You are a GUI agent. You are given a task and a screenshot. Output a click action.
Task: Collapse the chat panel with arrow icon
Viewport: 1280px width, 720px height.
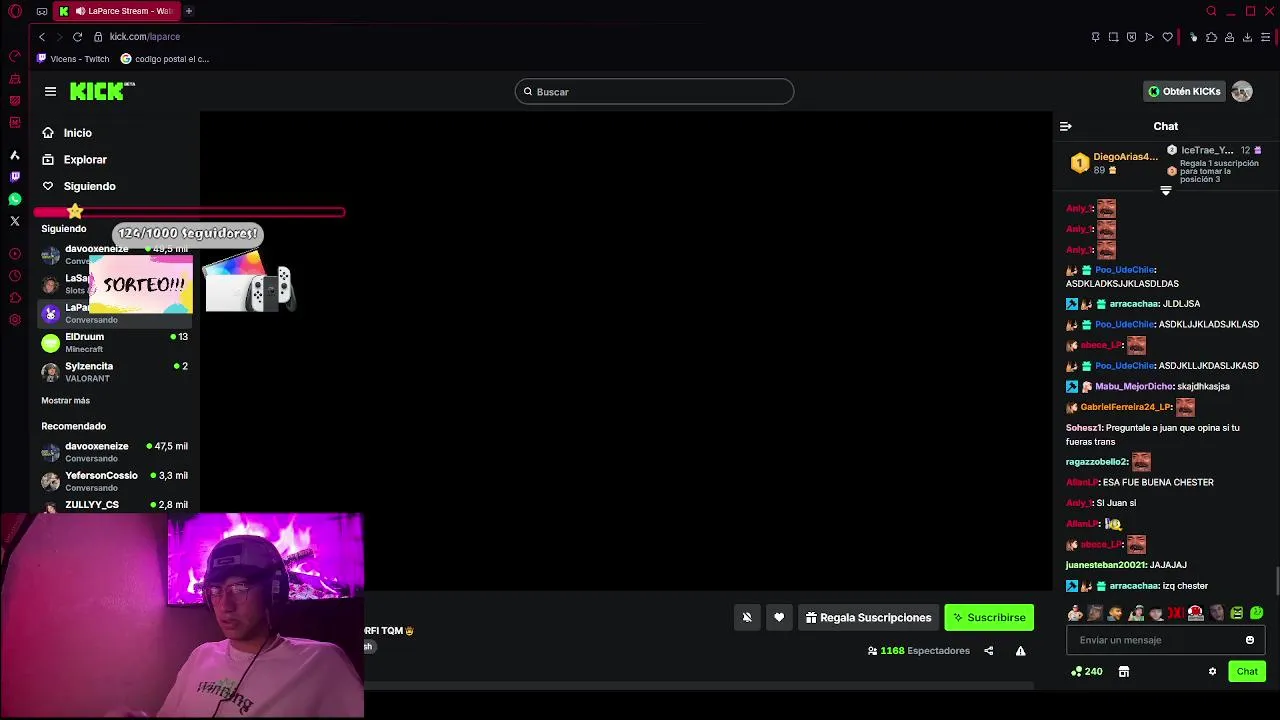pos(1065,126)
